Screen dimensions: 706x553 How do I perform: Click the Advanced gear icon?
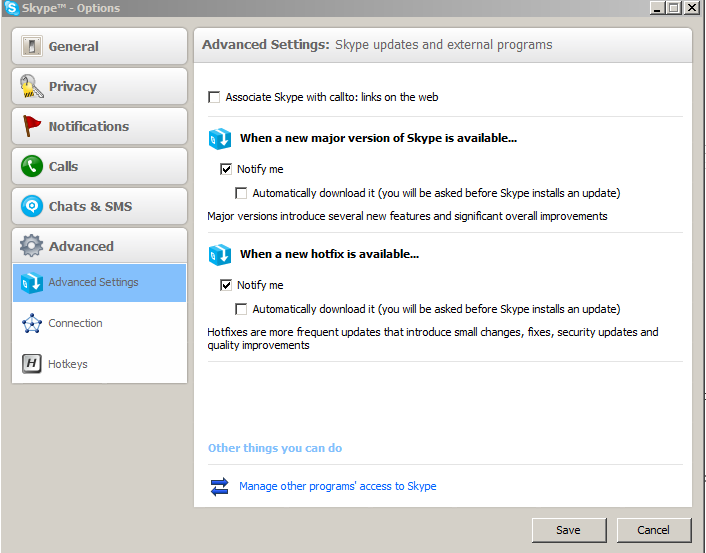(x=32, y=246)
